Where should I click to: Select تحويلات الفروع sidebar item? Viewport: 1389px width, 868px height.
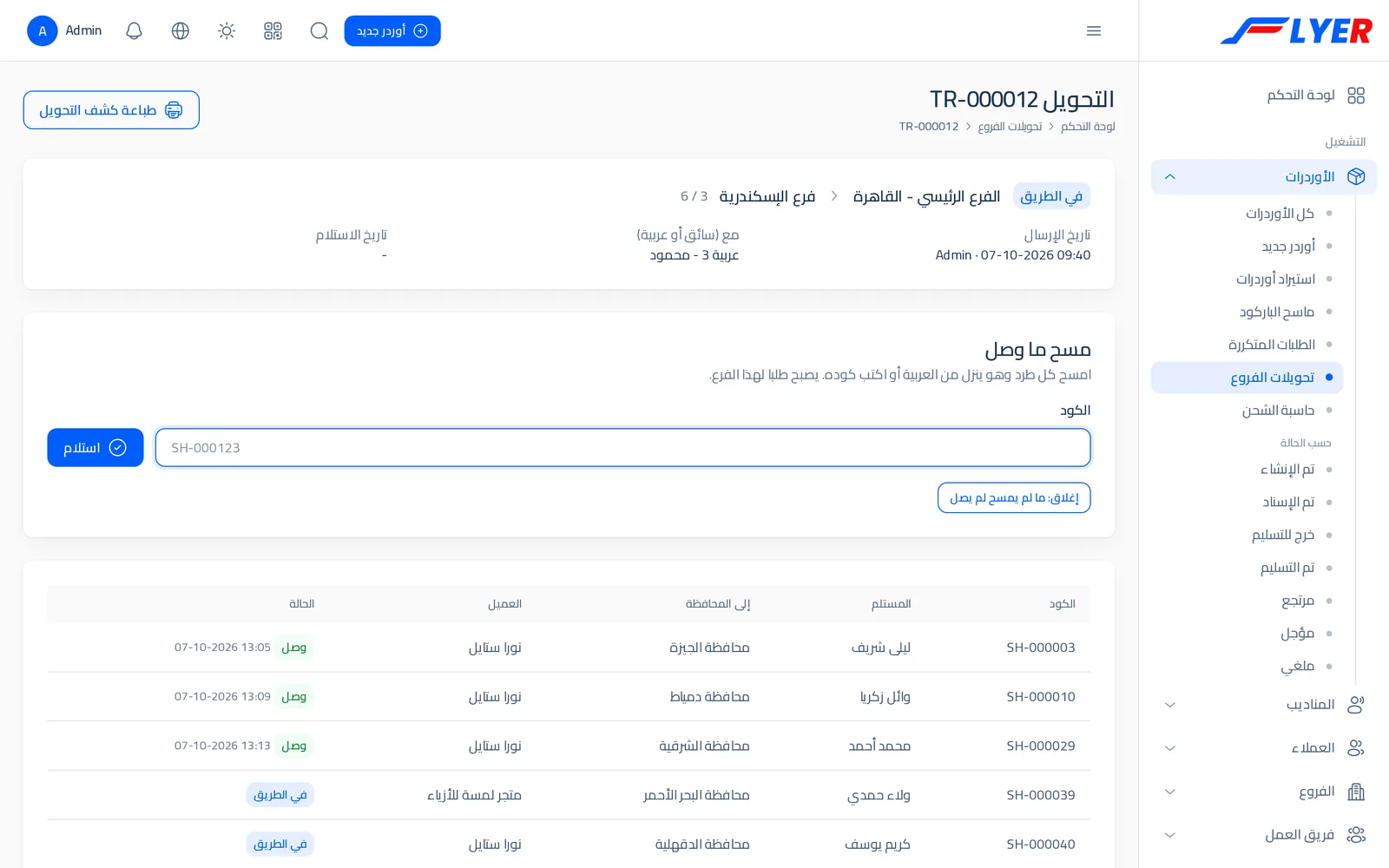1247,378
